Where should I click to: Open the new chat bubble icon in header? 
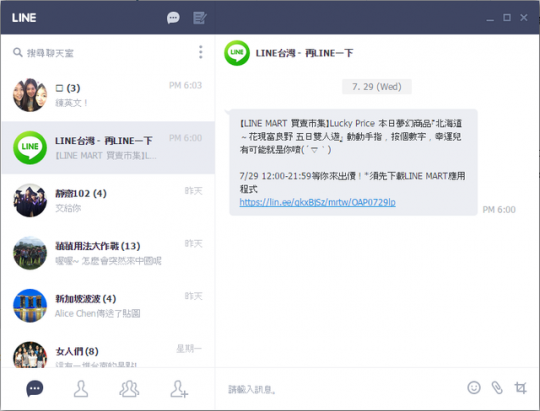[x=173, y=18]
